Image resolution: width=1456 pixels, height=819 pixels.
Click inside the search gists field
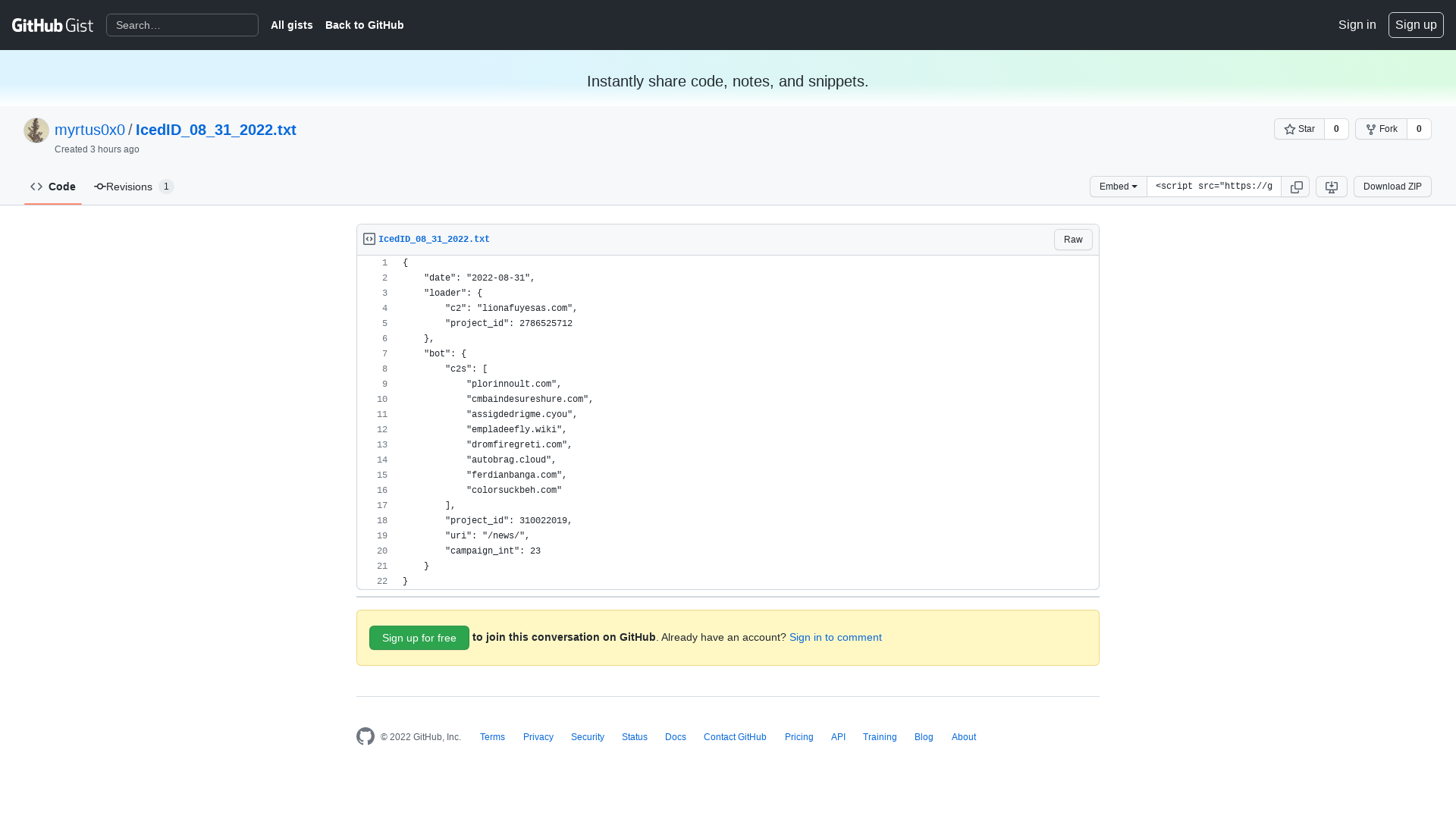pos(182,25)
